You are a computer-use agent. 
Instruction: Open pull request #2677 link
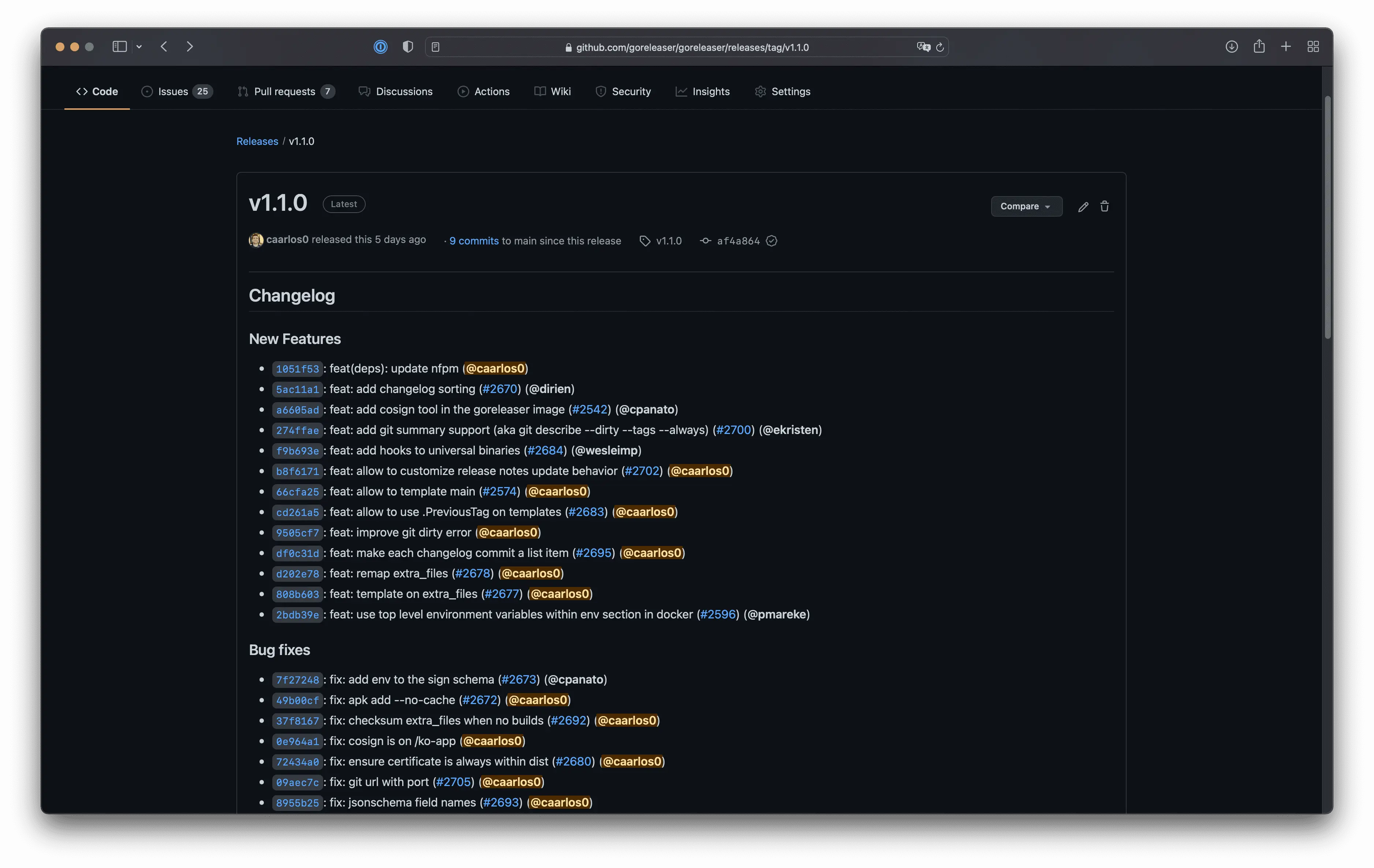click(x=501, y=594)
